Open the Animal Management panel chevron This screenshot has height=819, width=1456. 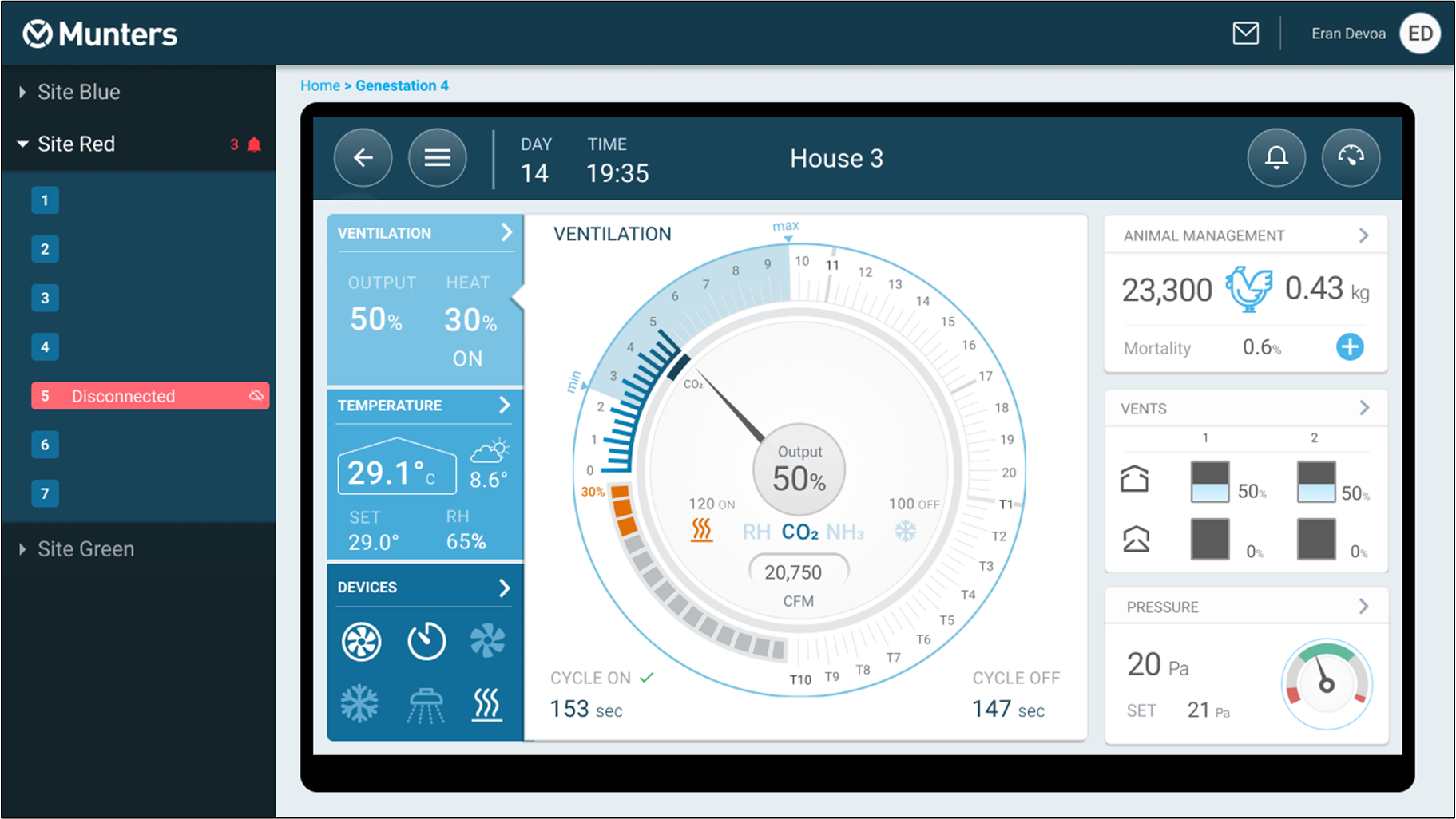point(1363,235)
